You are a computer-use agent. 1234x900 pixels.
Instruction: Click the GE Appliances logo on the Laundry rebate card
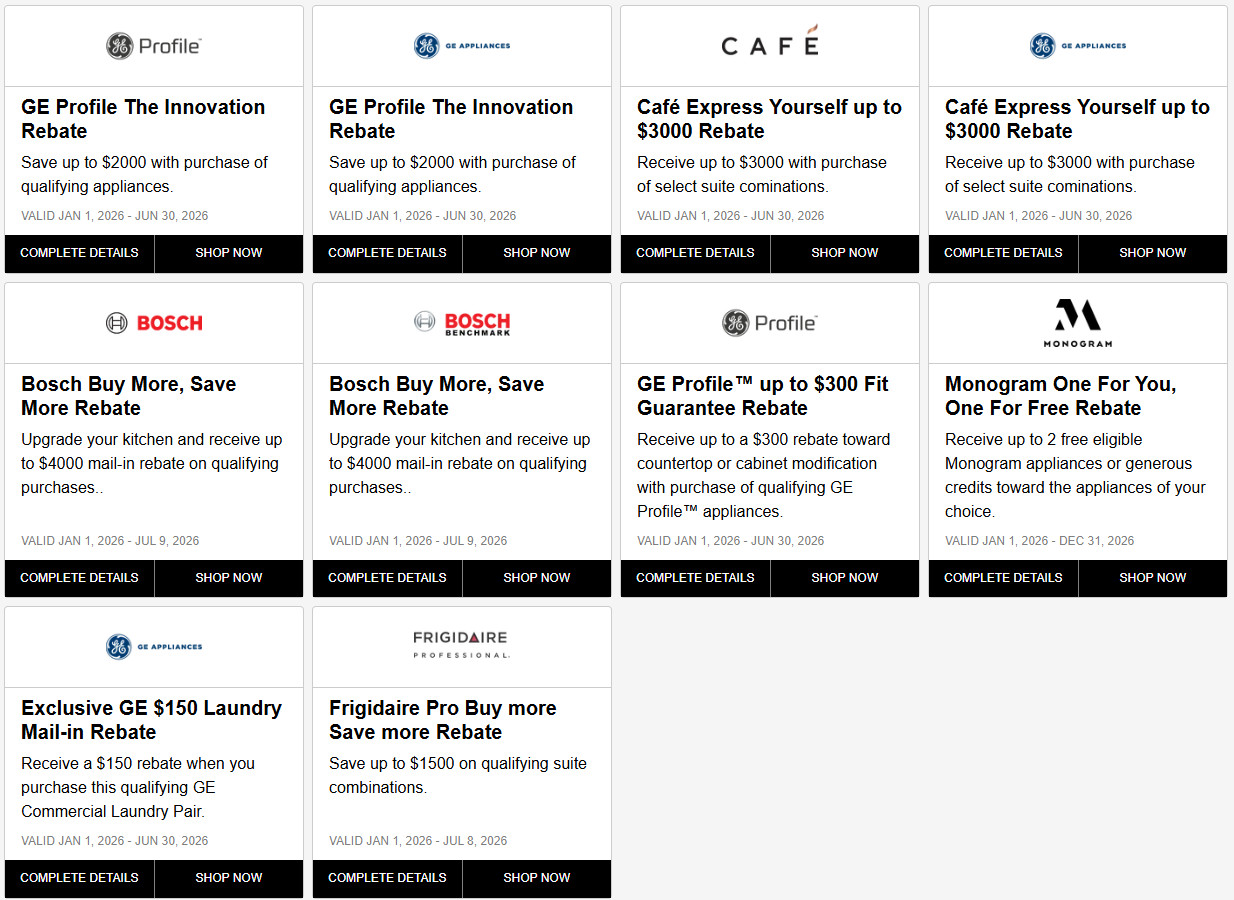pos(154,647)
